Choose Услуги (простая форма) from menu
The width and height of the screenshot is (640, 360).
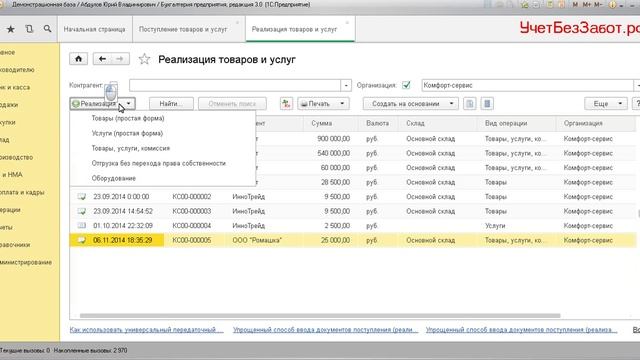tap(127, 133)
